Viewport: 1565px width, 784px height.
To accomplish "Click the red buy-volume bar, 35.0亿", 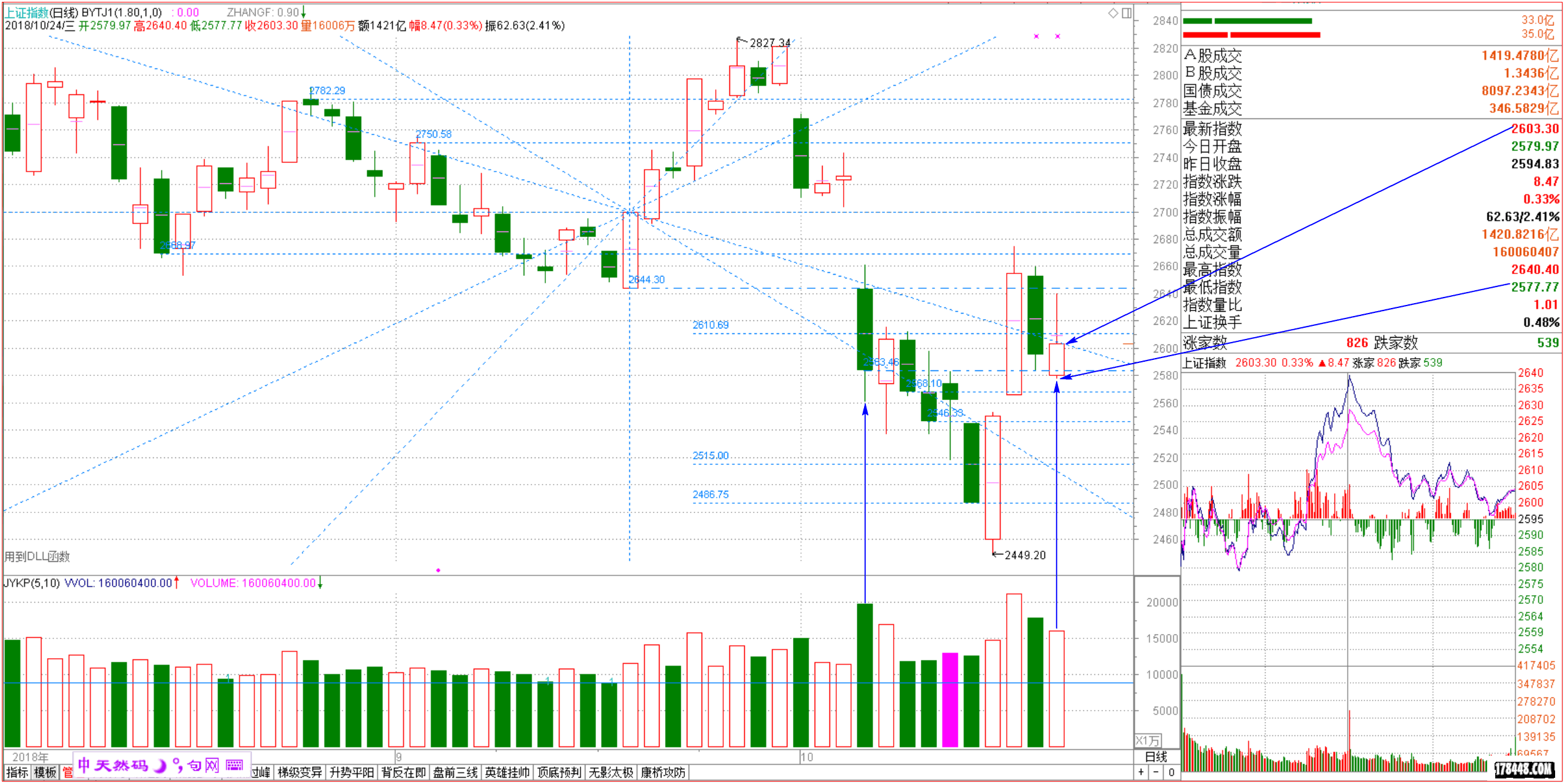I will [1251, 35].
